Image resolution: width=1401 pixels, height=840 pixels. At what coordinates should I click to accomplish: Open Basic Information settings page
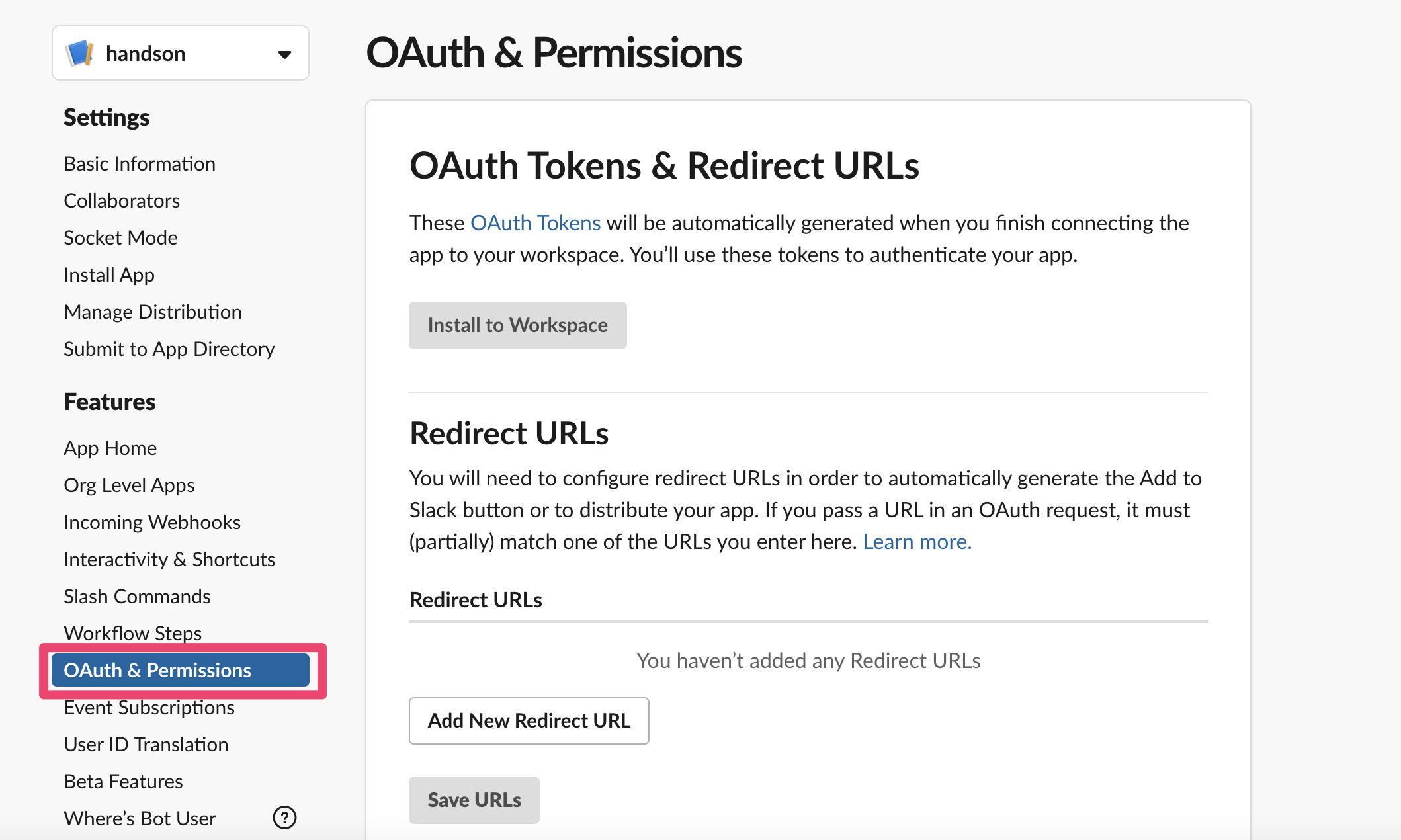point(140,163)
